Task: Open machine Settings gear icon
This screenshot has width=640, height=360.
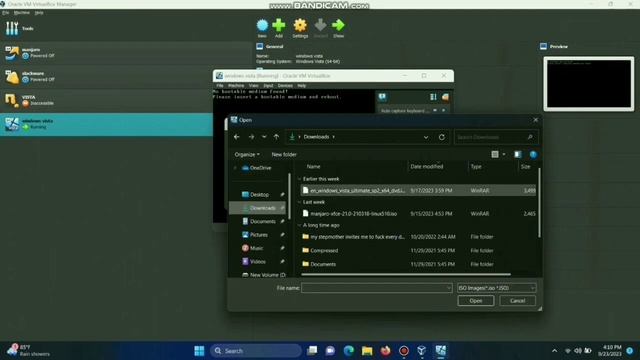Action: point(300,25)
